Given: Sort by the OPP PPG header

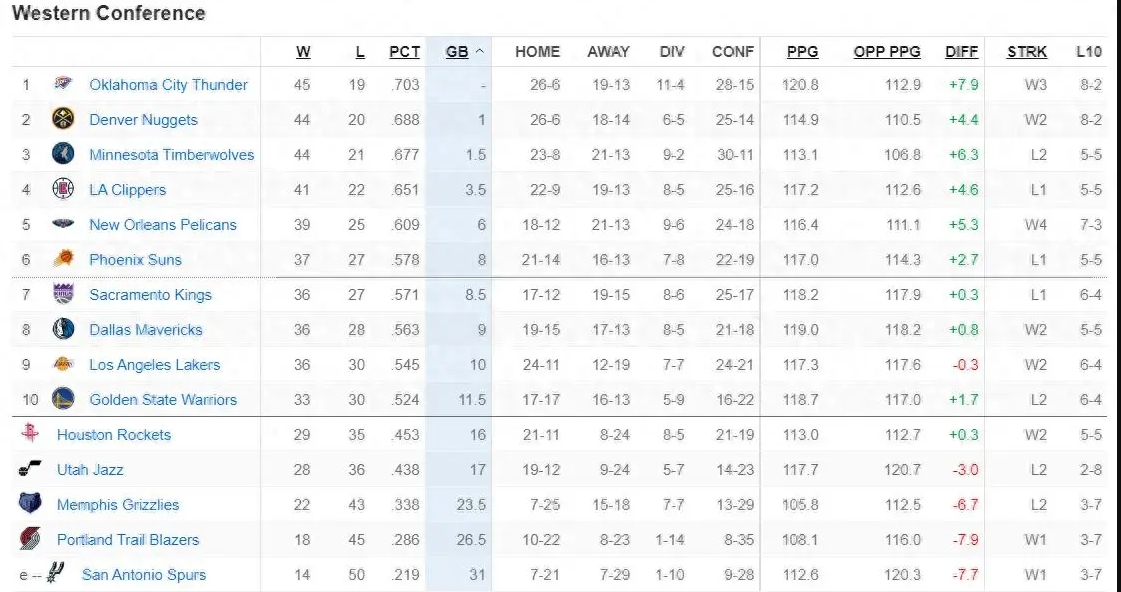Looking at the screenshot, I should [x=887, y=52].
